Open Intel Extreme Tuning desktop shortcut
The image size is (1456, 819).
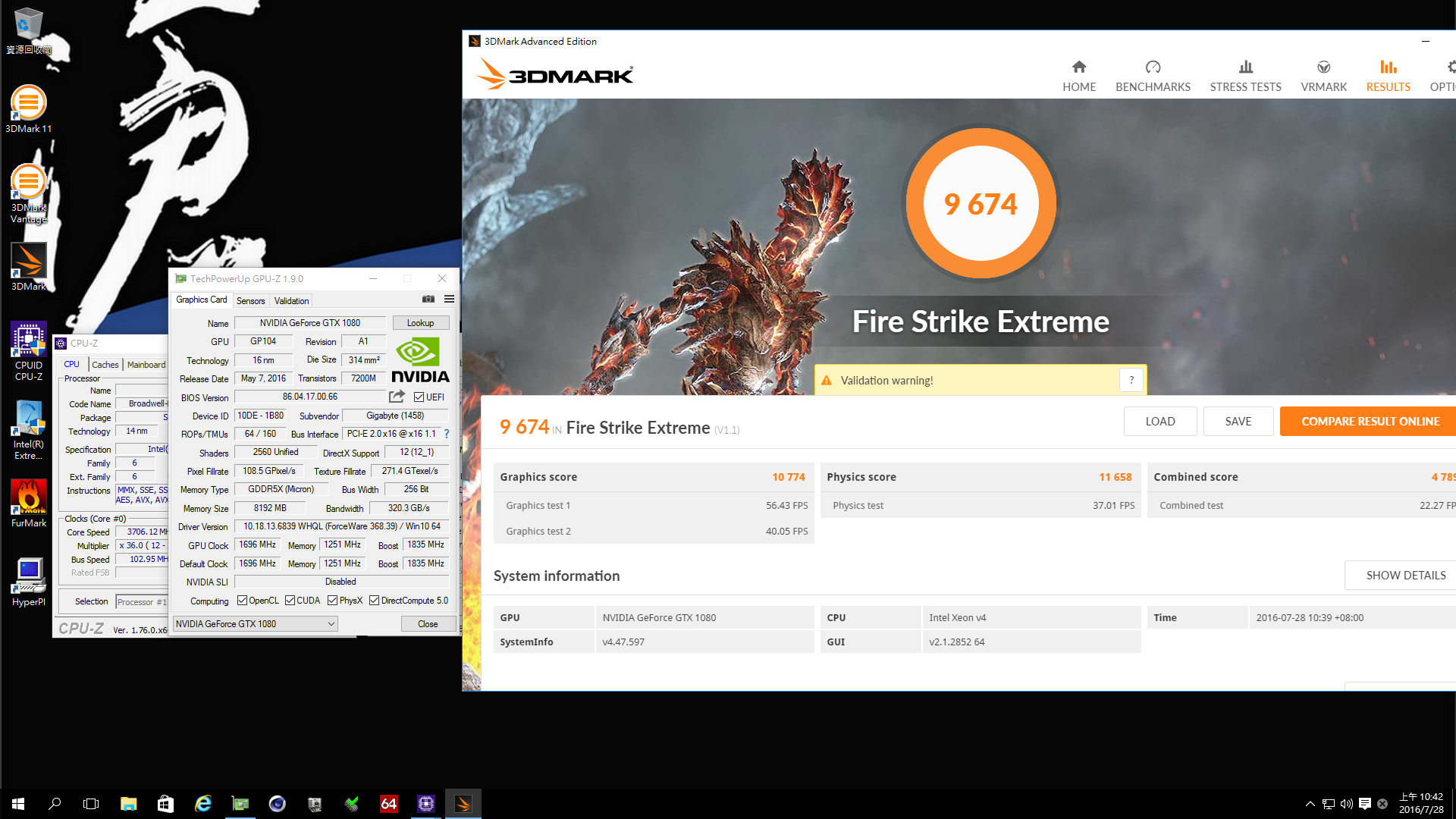tap(28, 430)
